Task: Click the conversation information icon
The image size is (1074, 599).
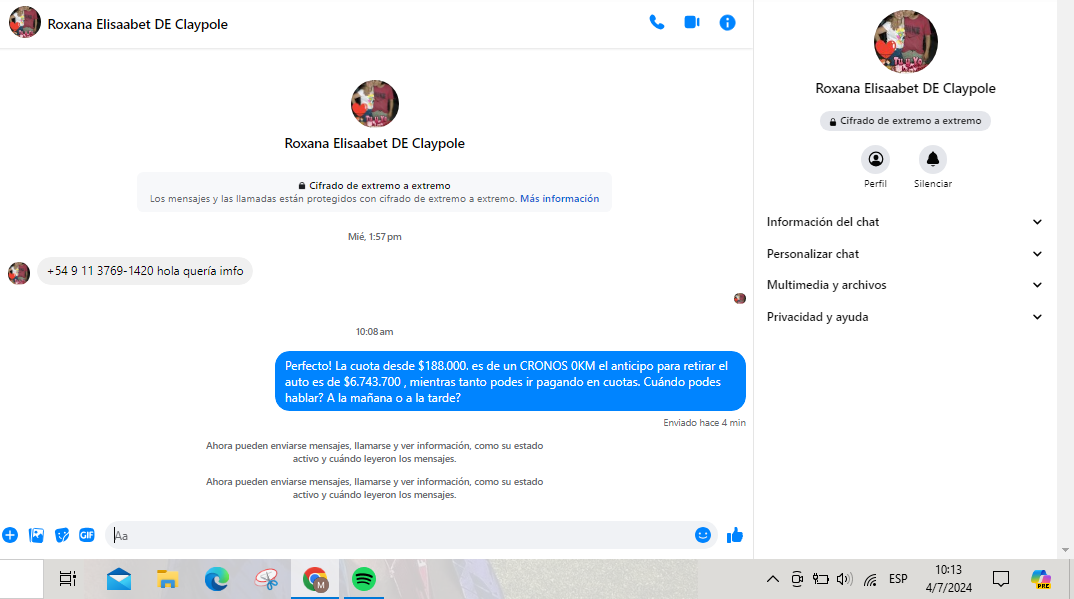Action: tap(727, 22)
